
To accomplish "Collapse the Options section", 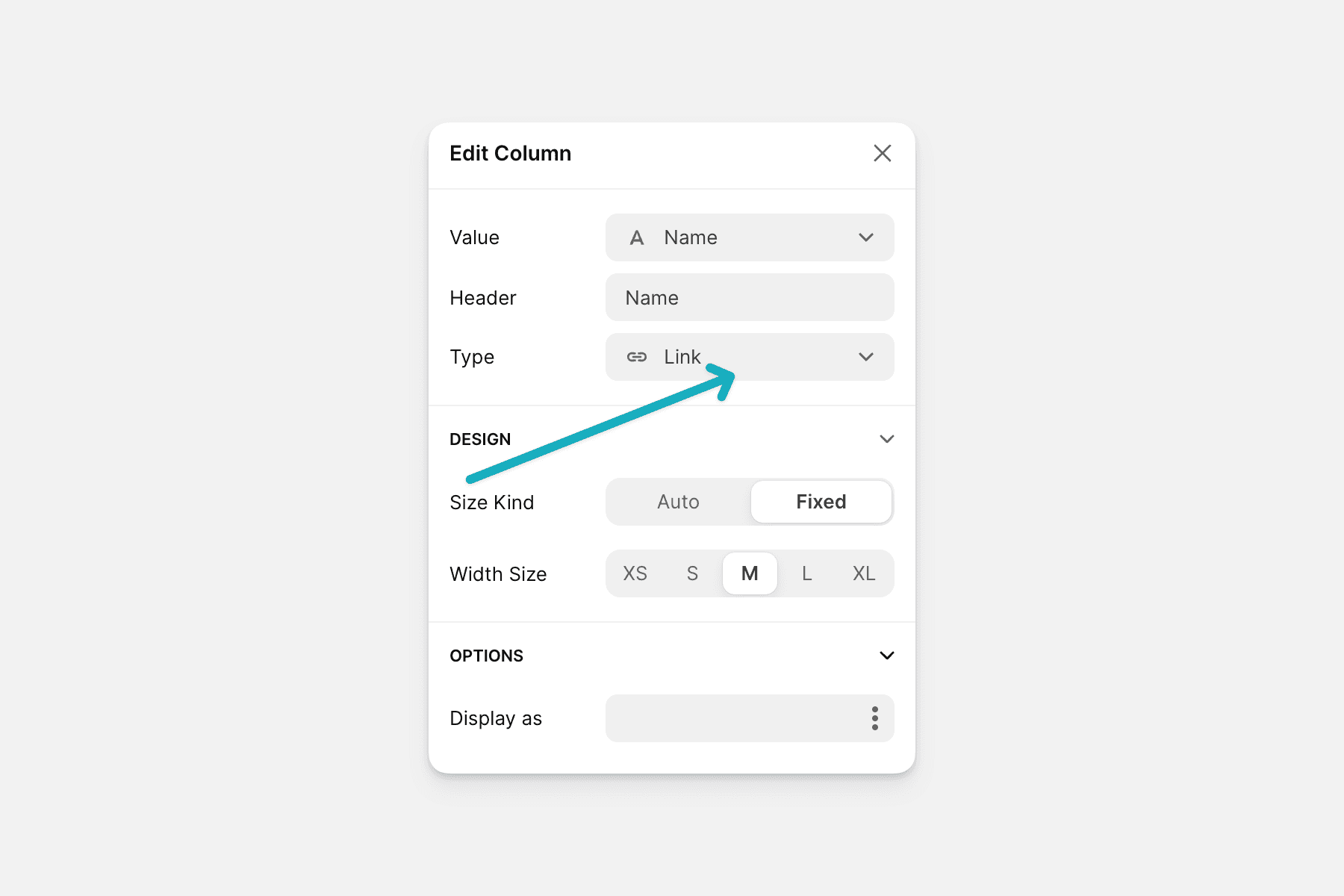I will click(886, 656).
